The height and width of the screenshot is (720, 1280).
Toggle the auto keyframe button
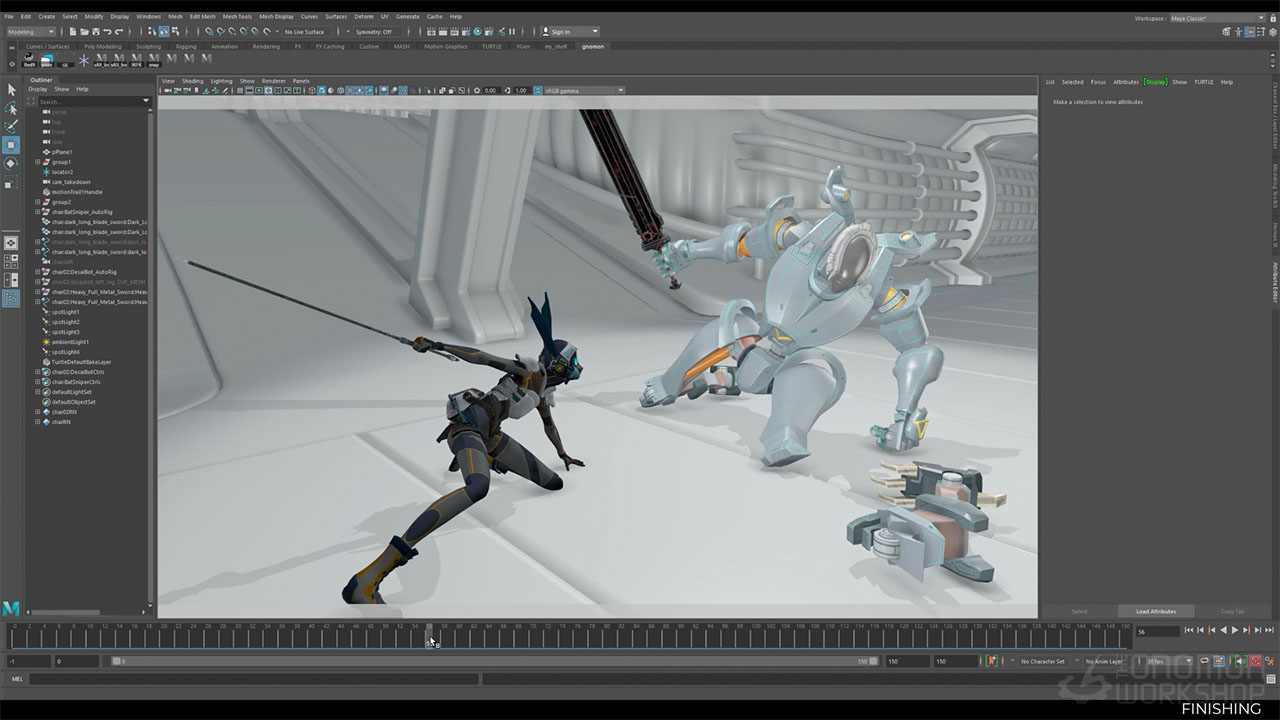point(992,661)
